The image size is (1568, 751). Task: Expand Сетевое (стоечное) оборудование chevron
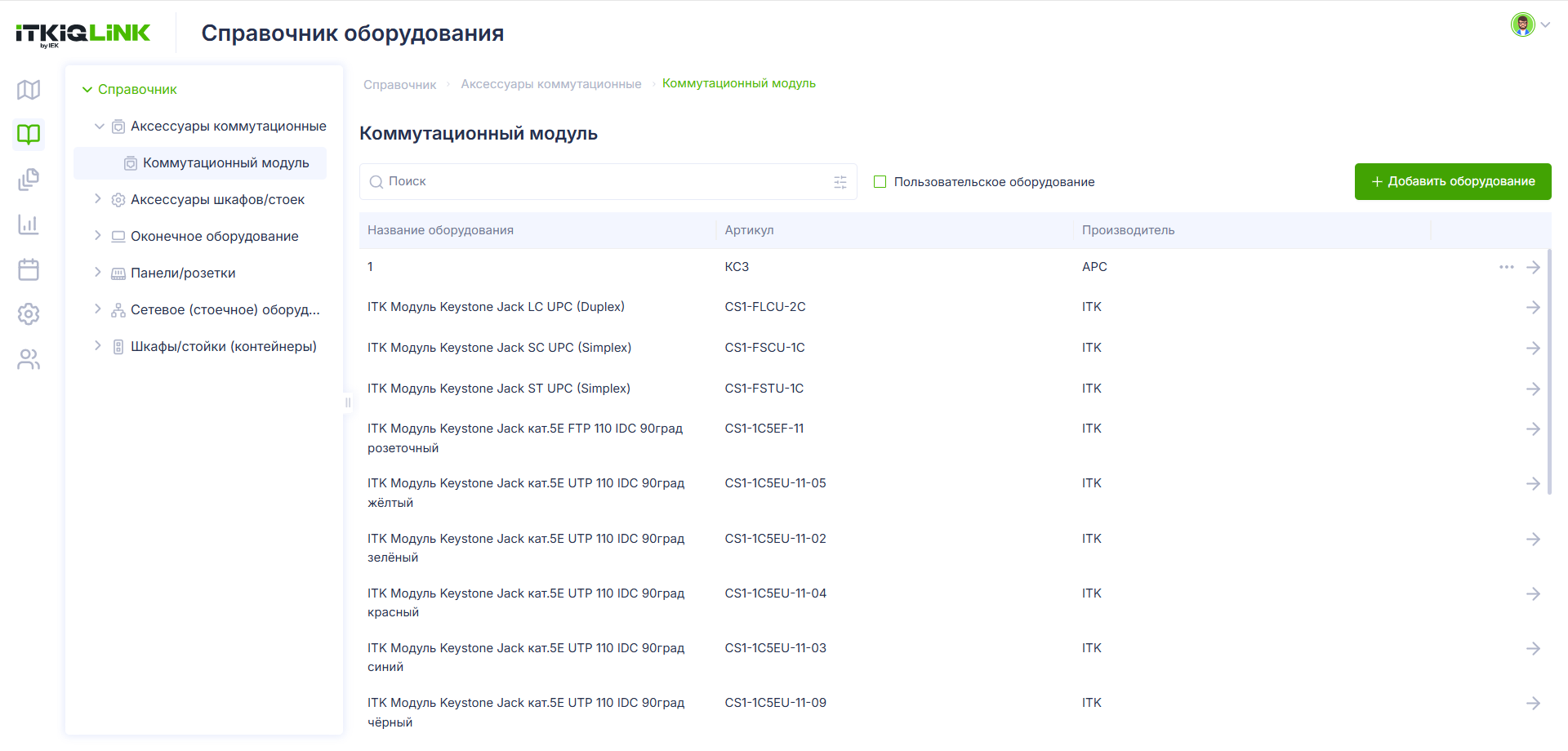[98, 309]
